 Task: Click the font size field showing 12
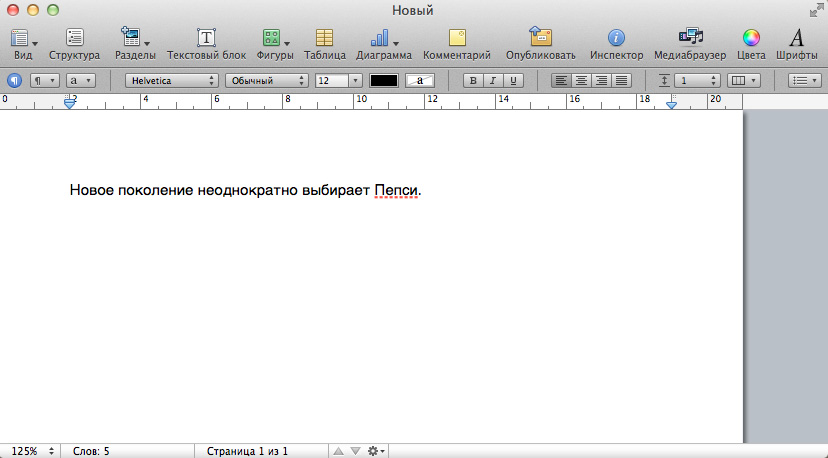point(331,80)
